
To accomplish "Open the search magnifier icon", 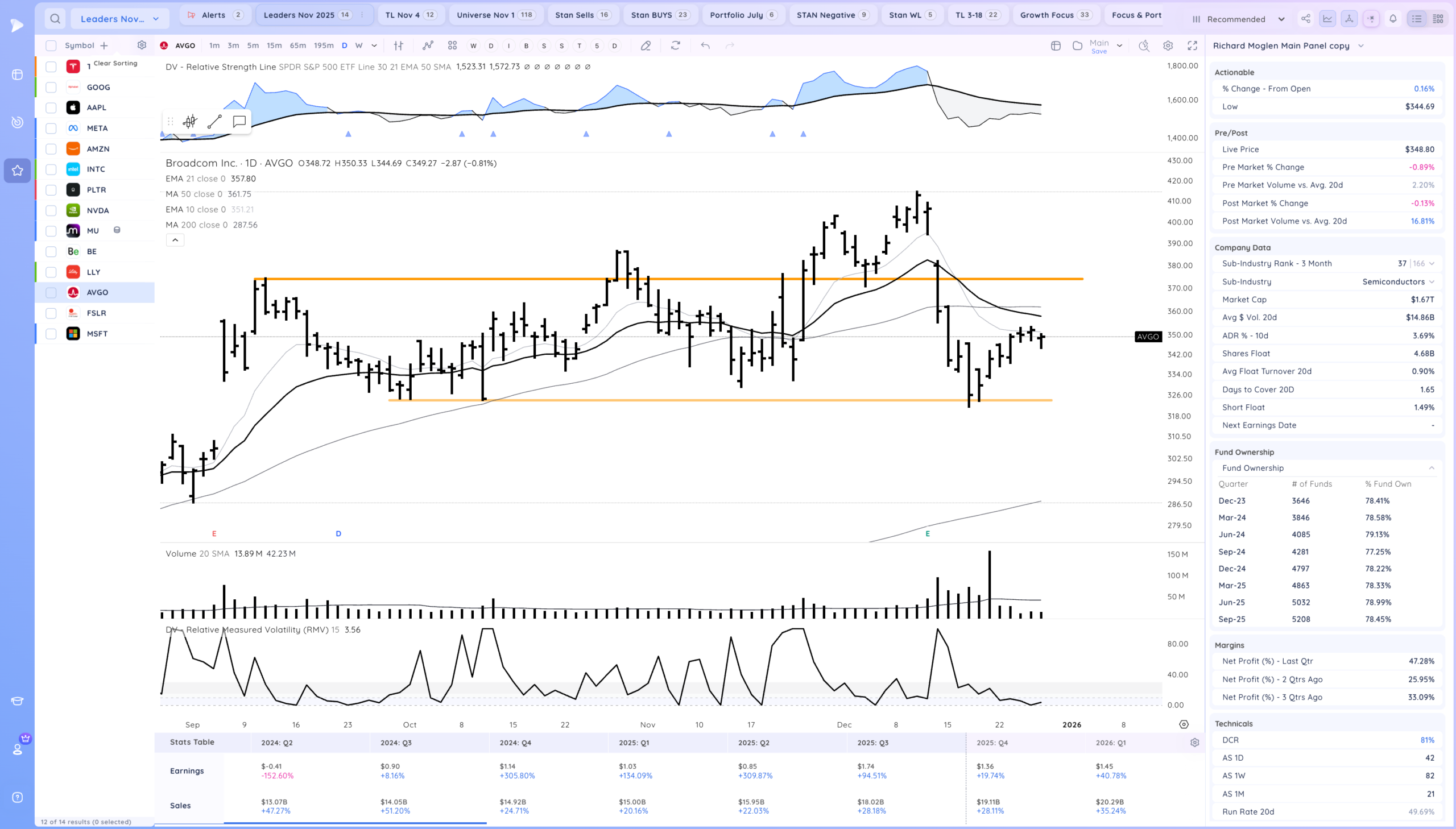I will [55, 19].
